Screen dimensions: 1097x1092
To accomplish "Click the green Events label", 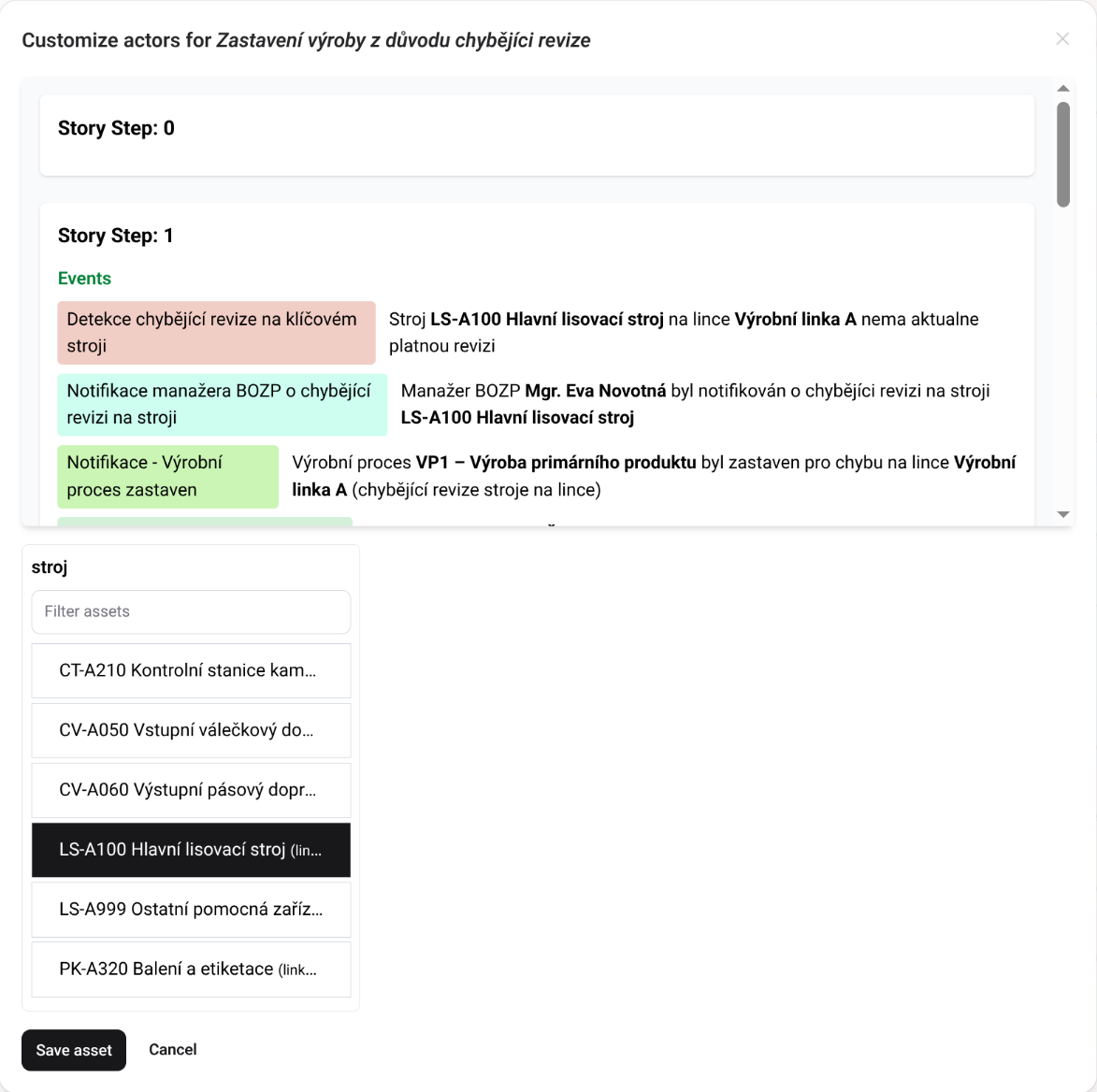I will click(84, 279).
